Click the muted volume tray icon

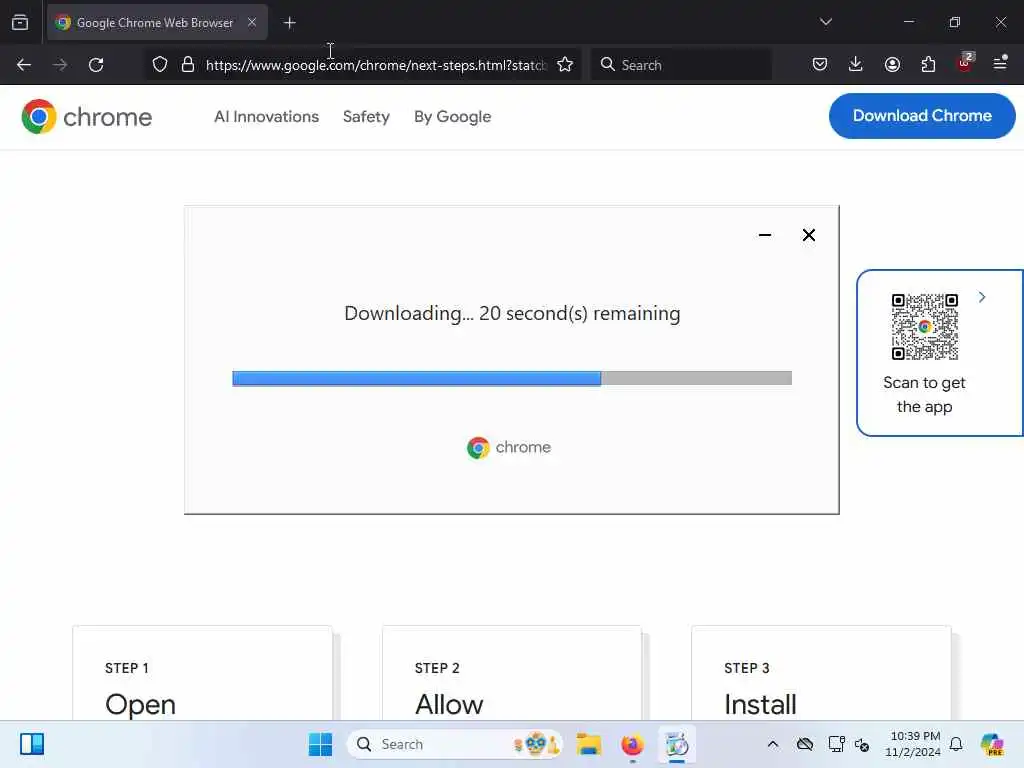tap(862, 744)
